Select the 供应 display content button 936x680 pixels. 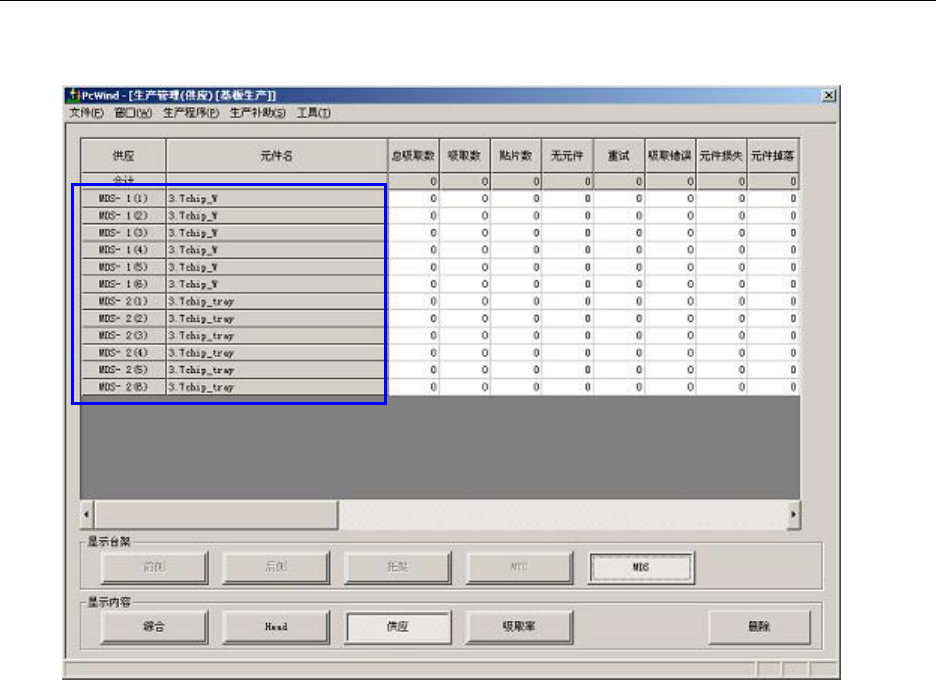point(398,627)
